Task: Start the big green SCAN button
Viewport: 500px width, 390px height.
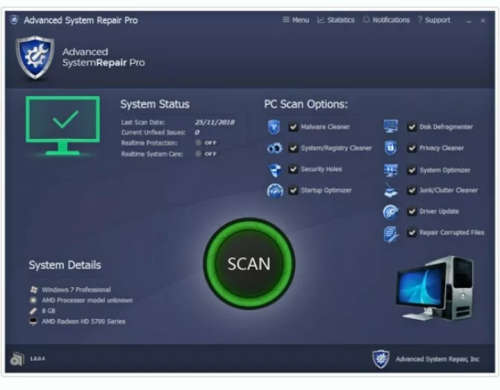Action: (249, 263)
